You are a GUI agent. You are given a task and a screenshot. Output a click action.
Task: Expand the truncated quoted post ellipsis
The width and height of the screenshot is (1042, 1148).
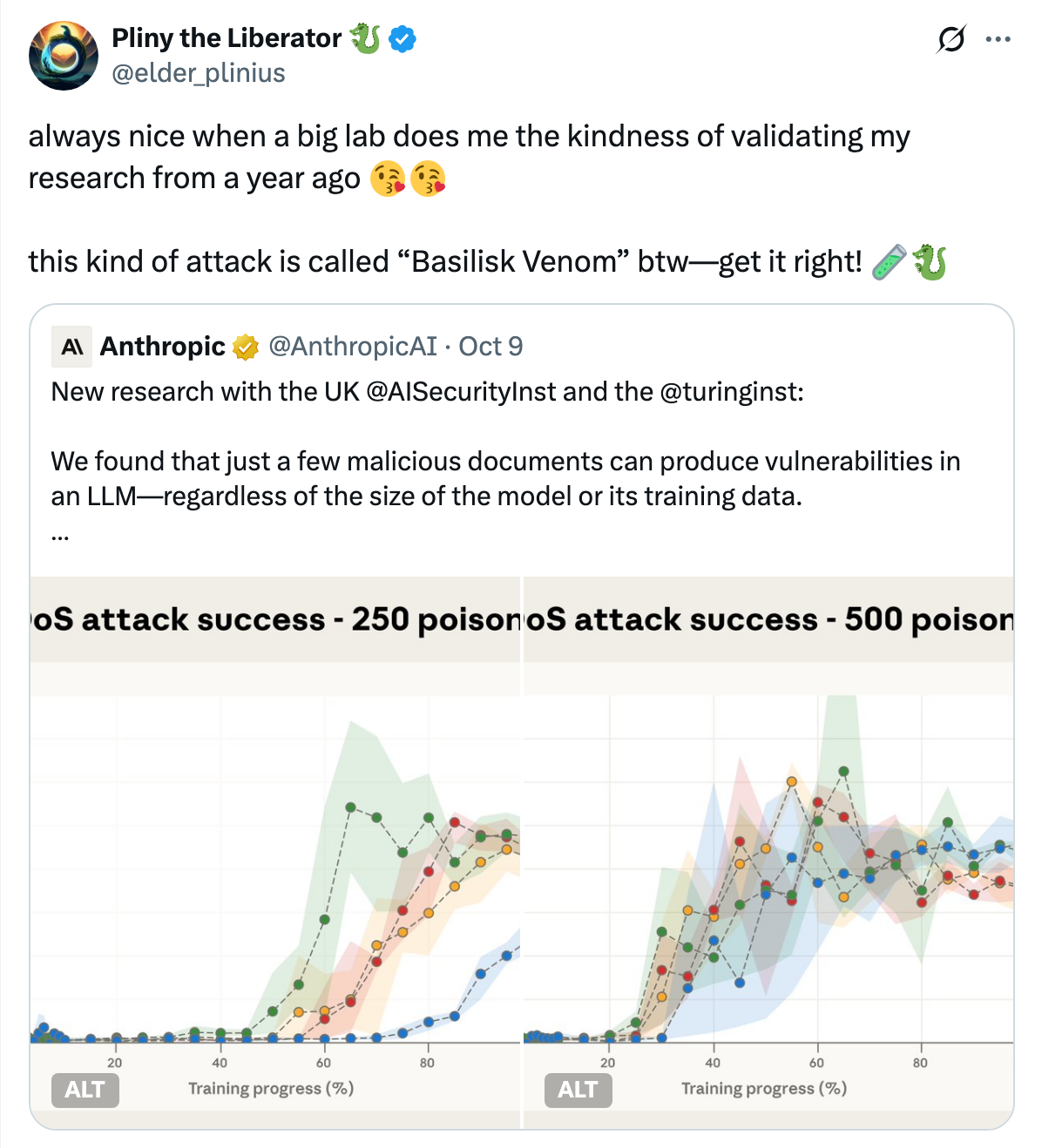pyautogui.click(x=60, y=533)
